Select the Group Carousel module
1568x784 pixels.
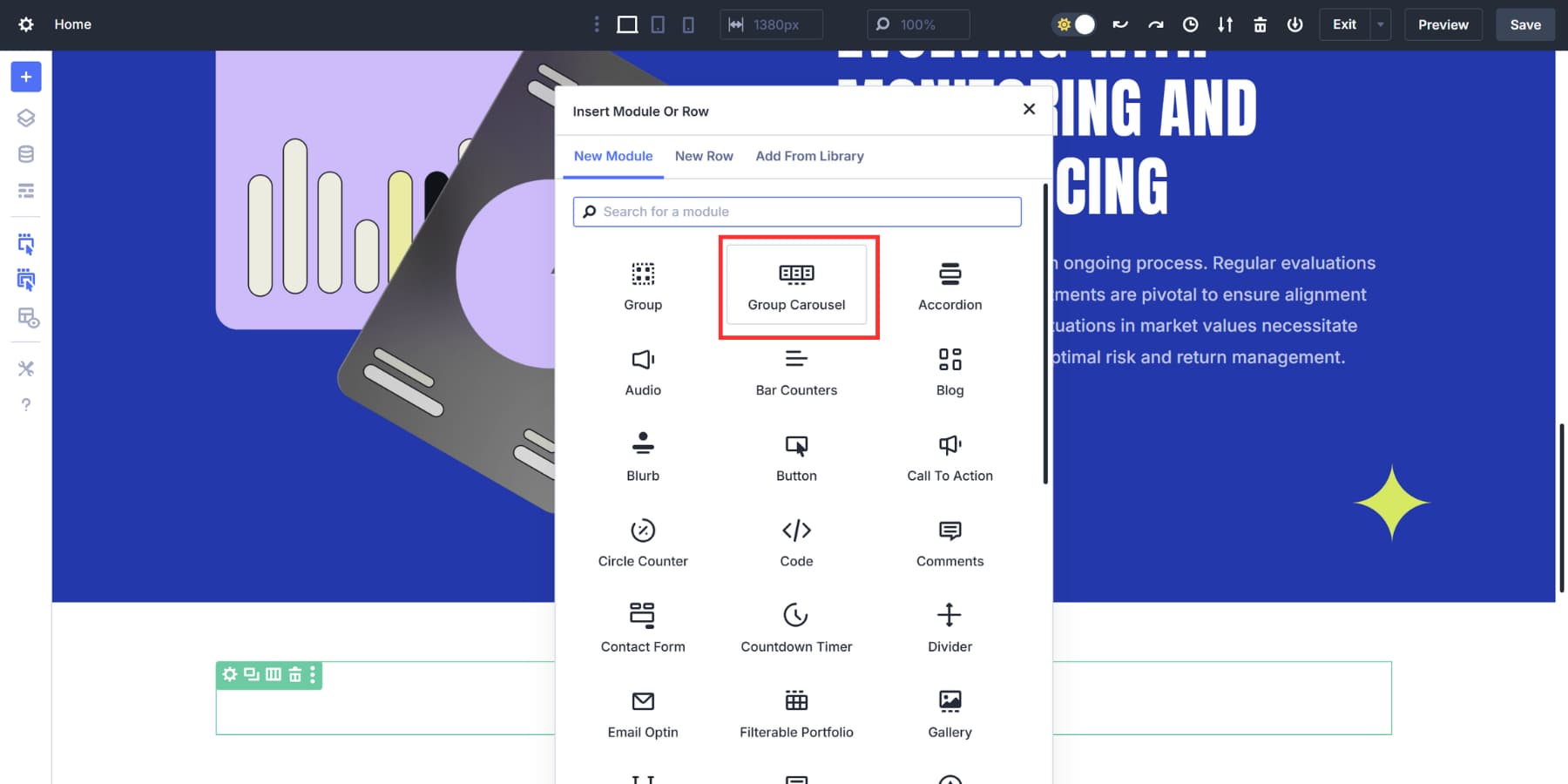796,286
